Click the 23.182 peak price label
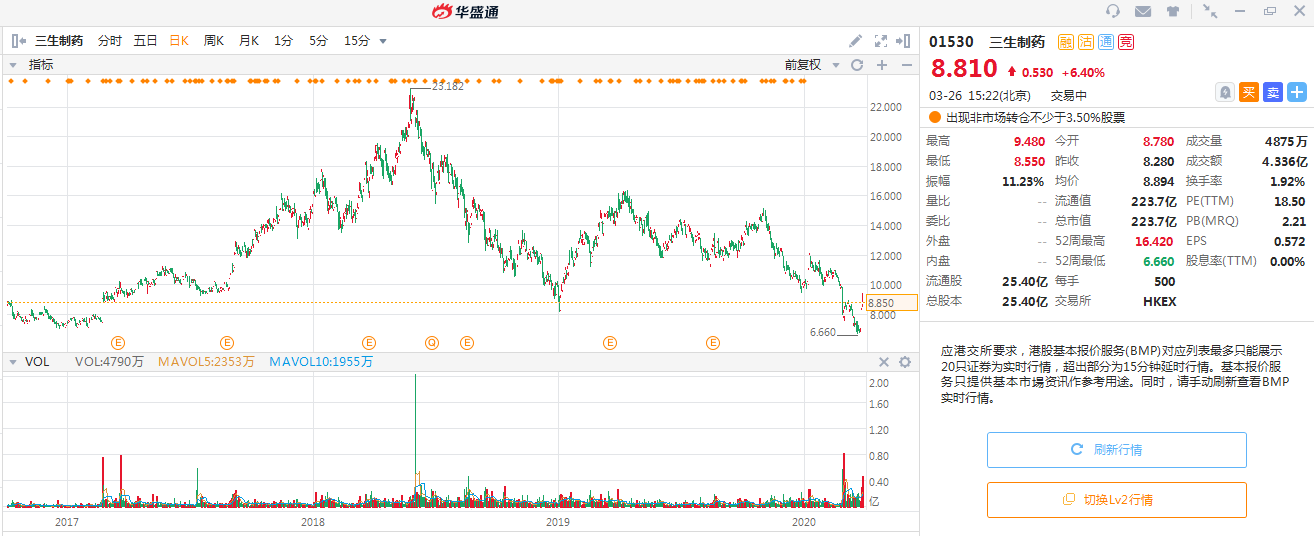The width and height of the screenshot is (1314, 536). (448, 87)
